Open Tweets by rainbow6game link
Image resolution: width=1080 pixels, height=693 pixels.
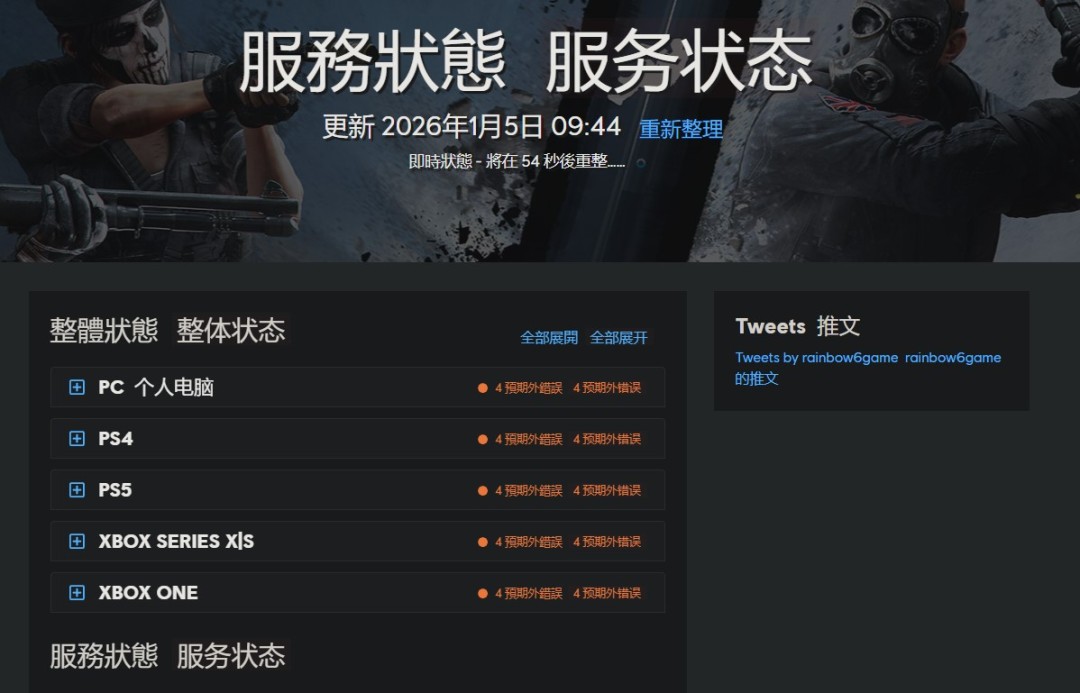pyautogui.click(x=816, y=358)
